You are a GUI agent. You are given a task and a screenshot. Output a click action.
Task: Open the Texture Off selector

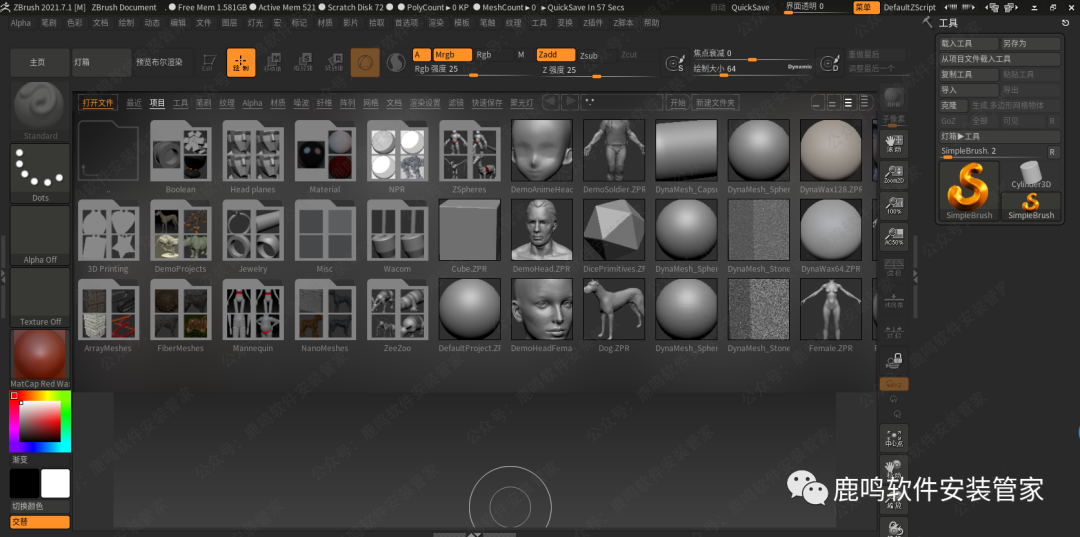(x=40, y=296)
